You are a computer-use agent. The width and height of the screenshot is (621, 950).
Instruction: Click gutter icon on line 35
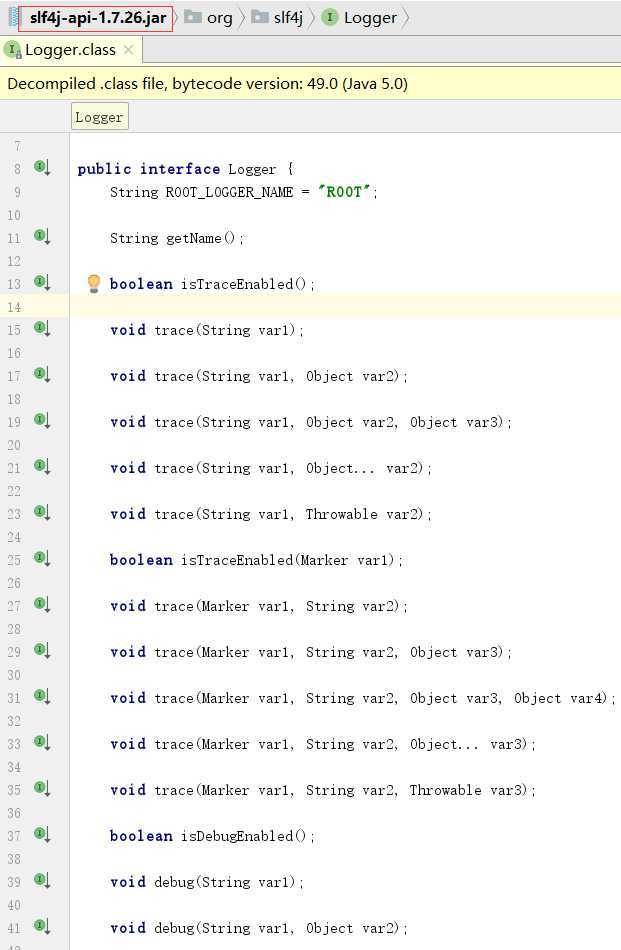click(x=42, y=788)
